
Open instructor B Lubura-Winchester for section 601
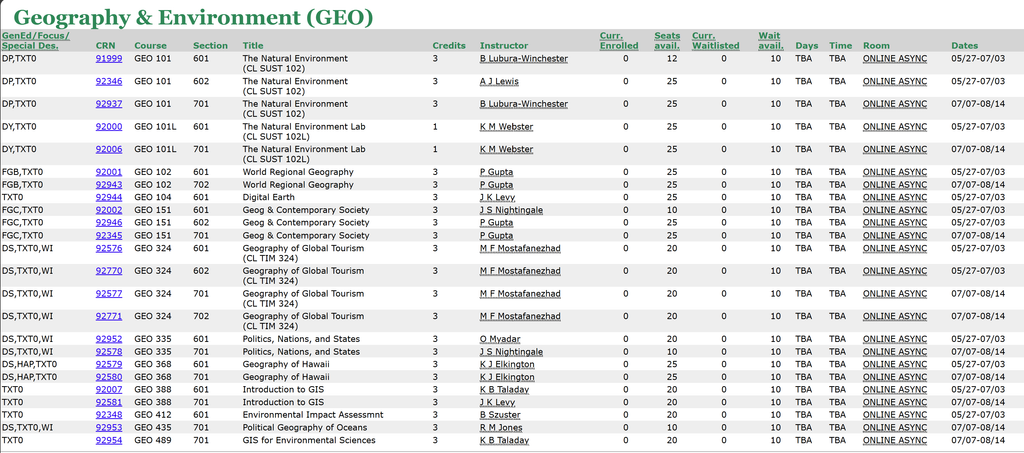pyautogui.click(x=524, y=59)
